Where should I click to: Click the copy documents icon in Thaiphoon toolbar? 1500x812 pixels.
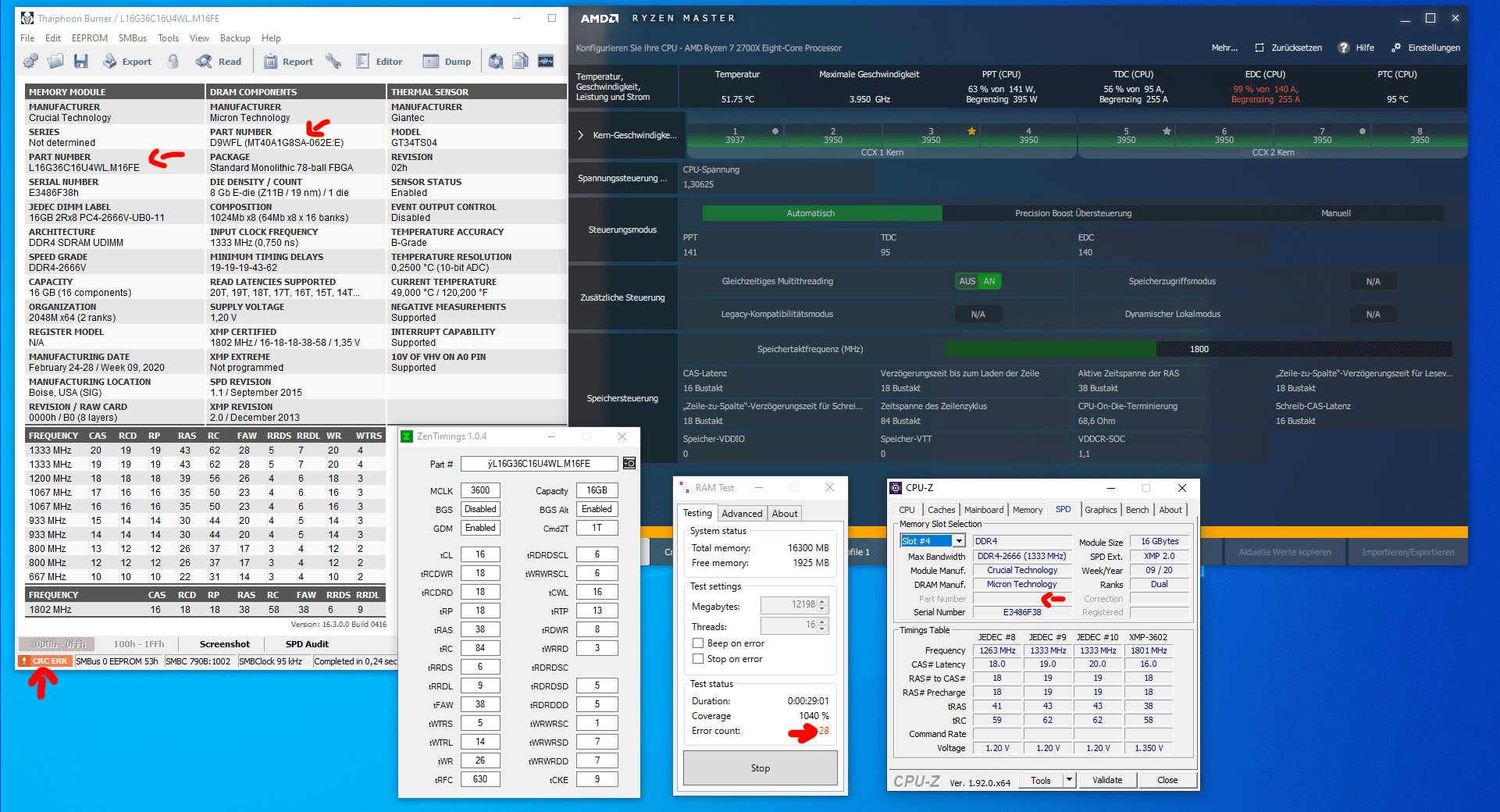(x=521, y=61)
